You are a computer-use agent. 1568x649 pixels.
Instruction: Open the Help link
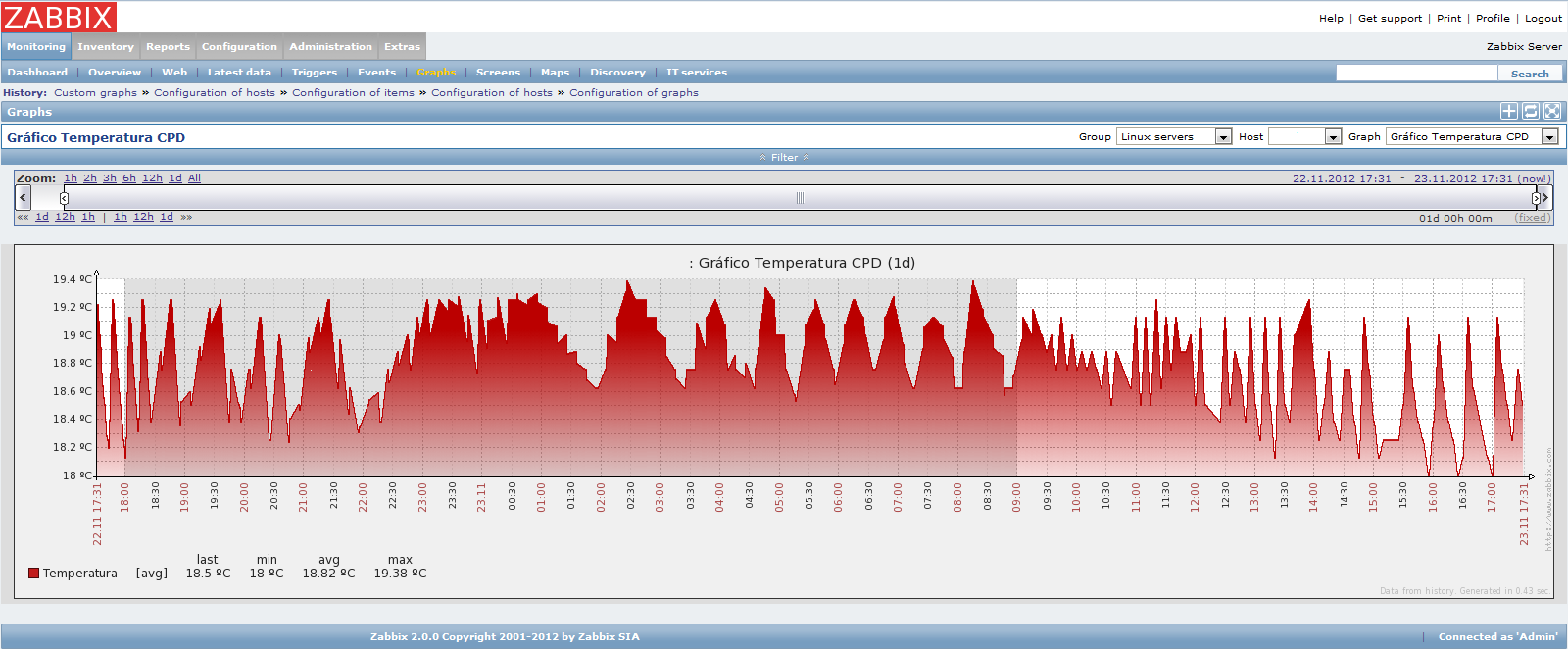1331,19
